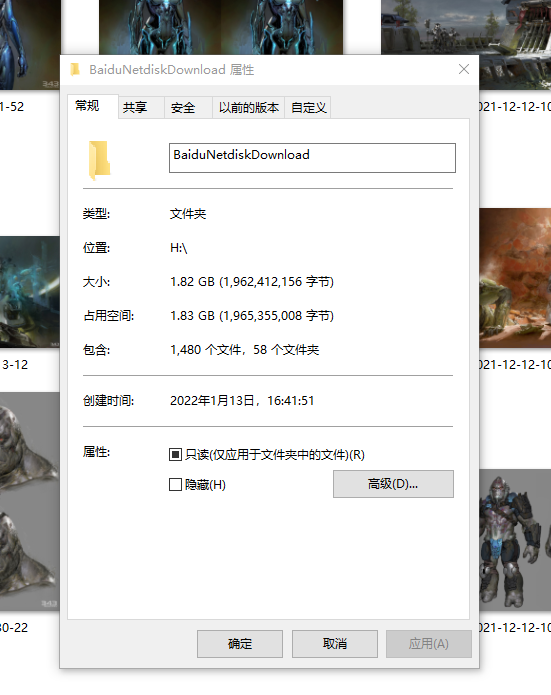Image resolution: width=551 pixels, height=695 pixels.
Task: Toggle the read-only (只读) checkbox
Action: tap(176, 454)
